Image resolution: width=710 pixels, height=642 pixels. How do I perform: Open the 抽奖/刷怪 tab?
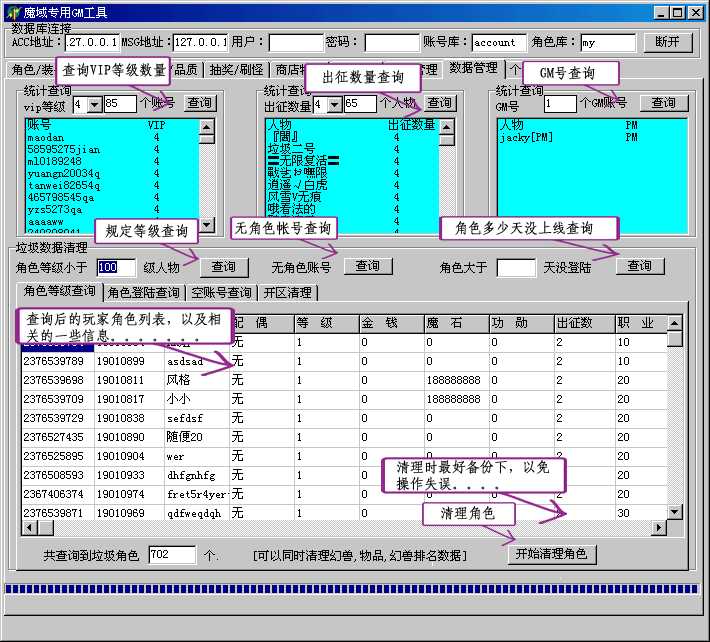237,70
